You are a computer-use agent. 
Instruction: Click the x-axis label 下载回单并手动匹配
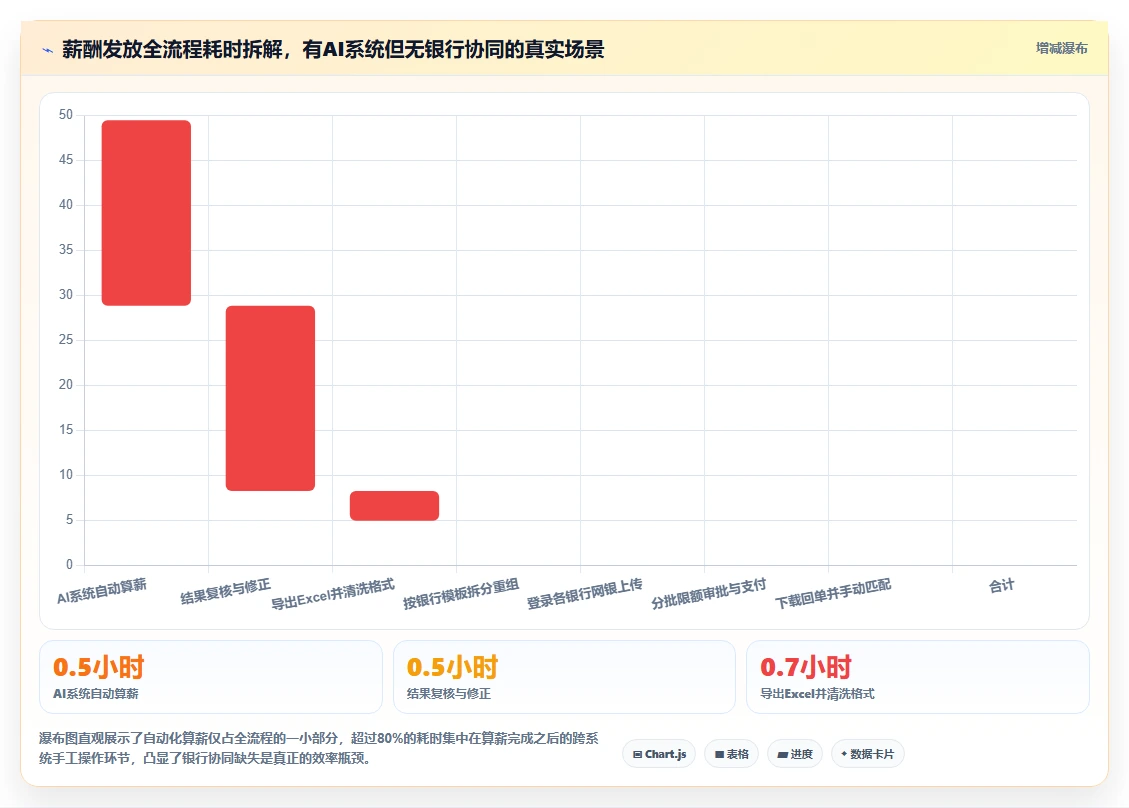click(x=833, y=594)
